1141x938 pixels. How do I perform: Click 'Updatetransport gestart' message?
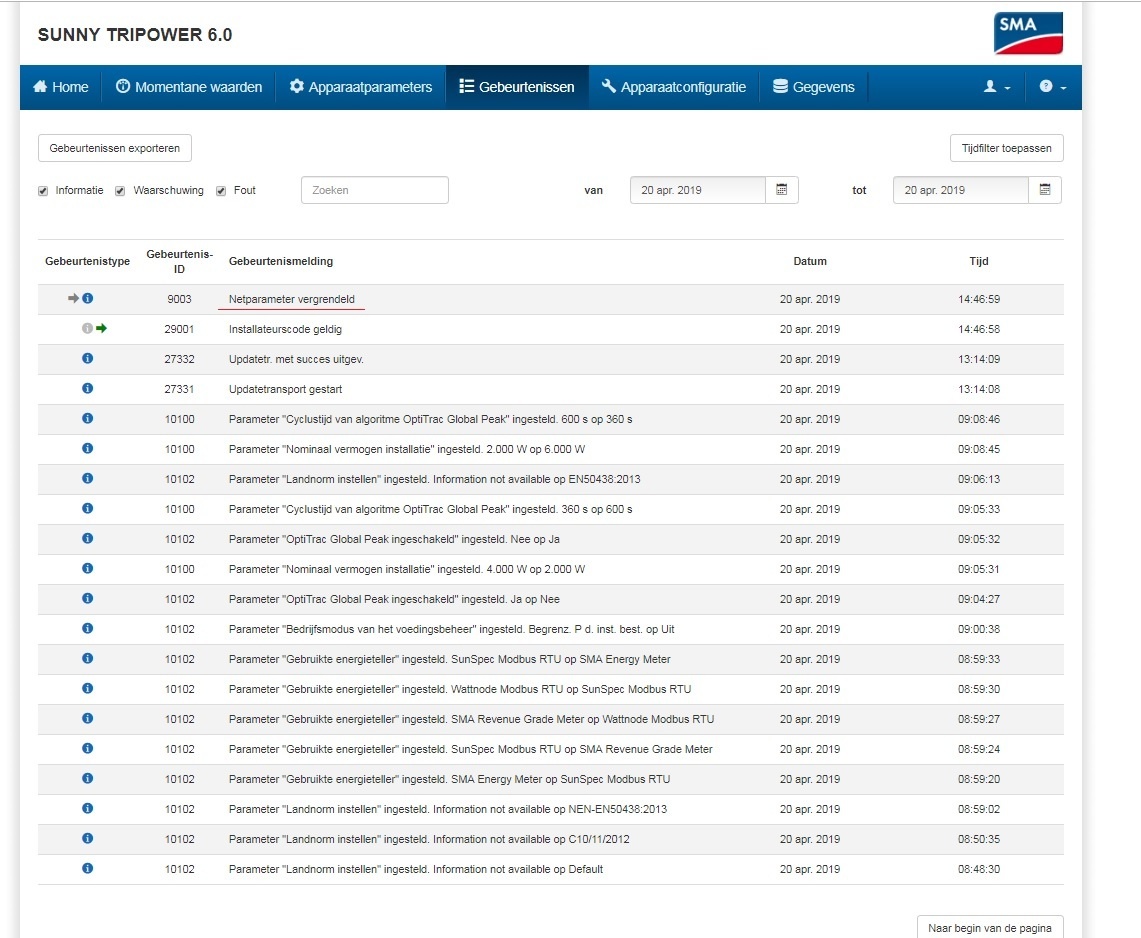tap(285, 389)
